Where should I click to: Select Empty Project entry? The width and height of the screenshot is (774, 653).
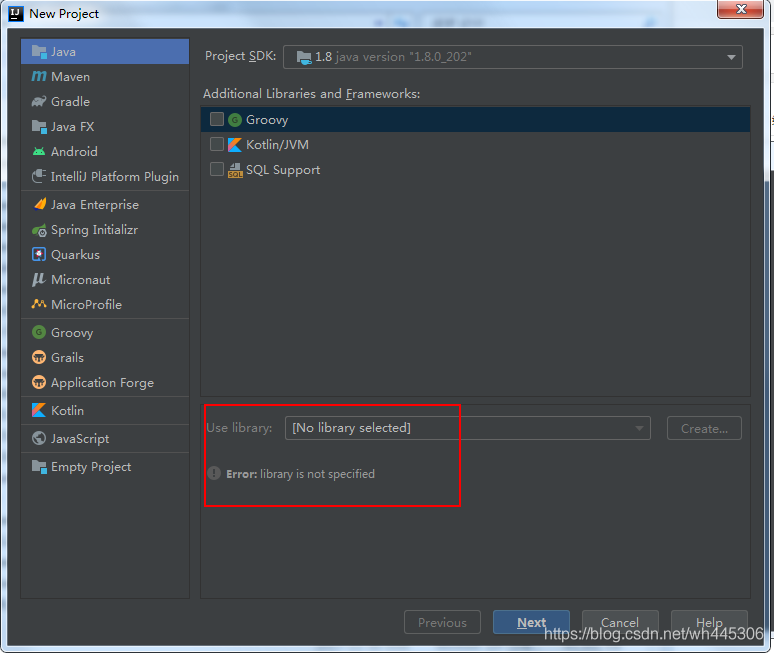(x=105, y=466)
